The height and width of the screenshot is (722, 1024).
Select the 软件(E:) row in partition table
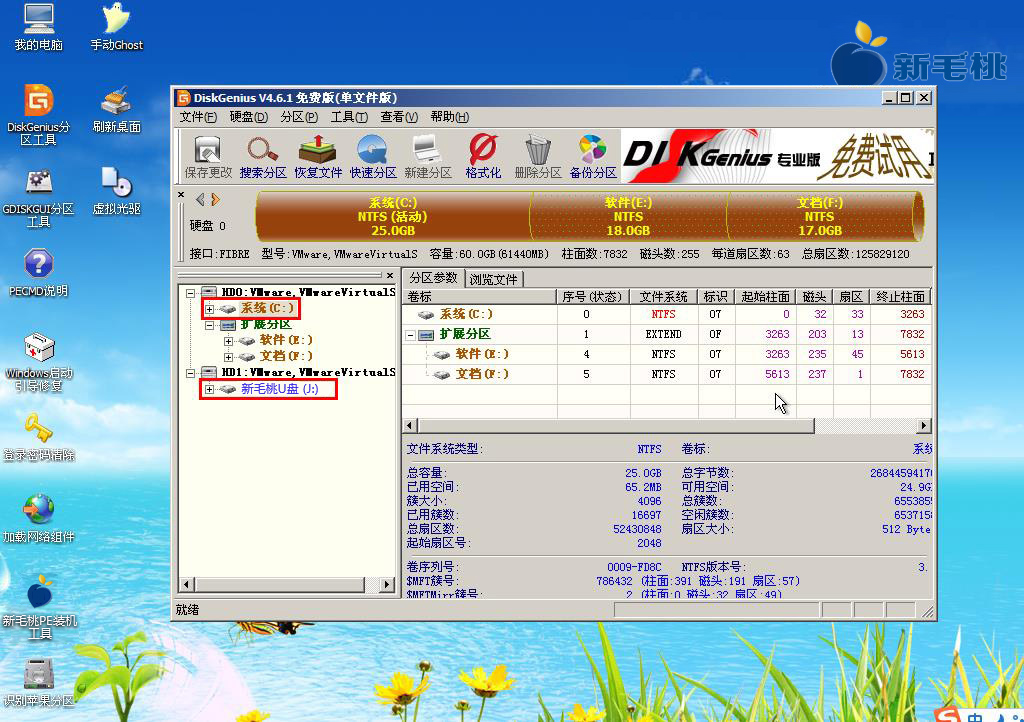(x=666, y=354)
